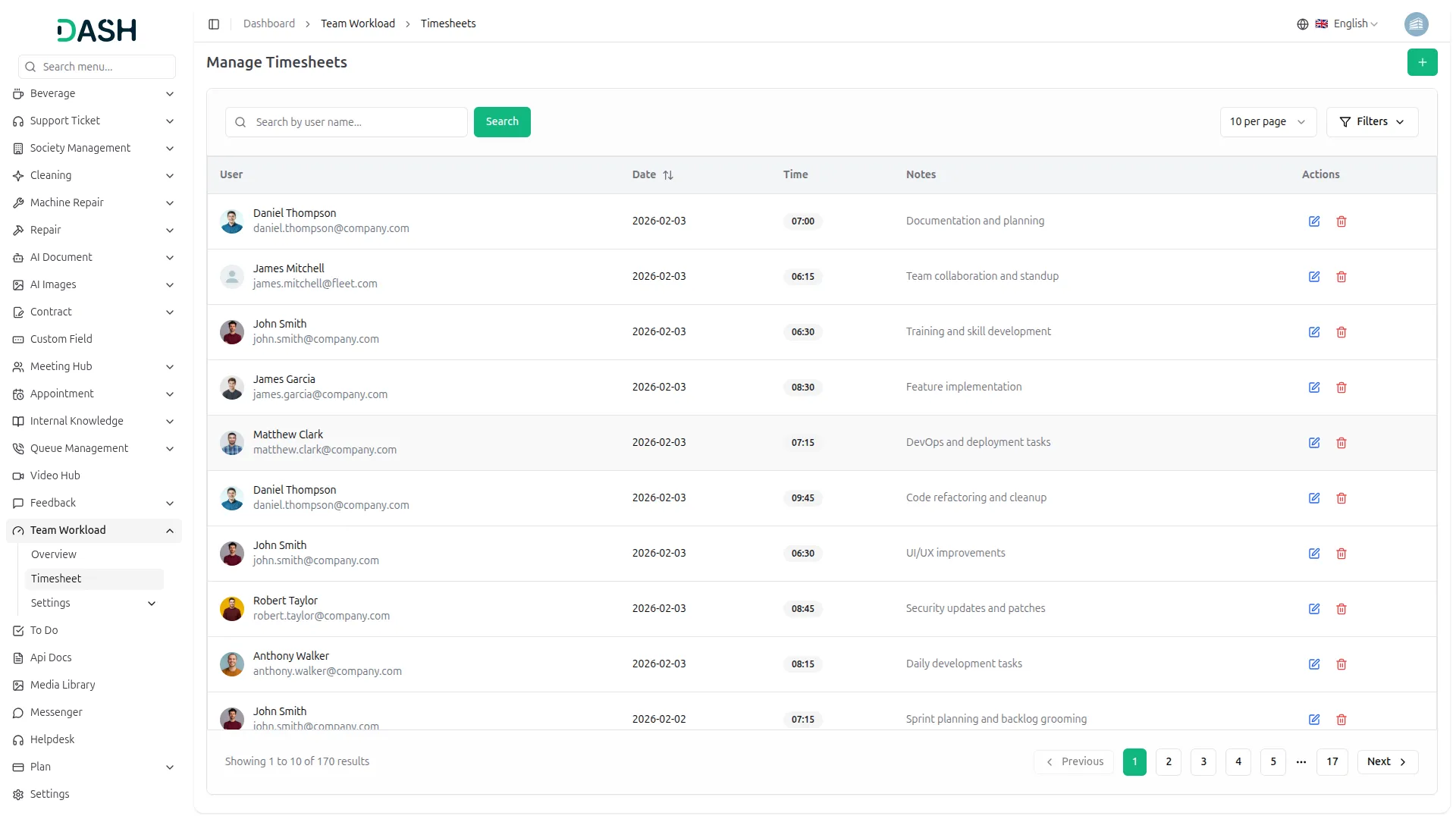Edit Matthew Clark's DevOps timesheet entry
Screen dimensions: 1456x819
[x=1314, y=443]
